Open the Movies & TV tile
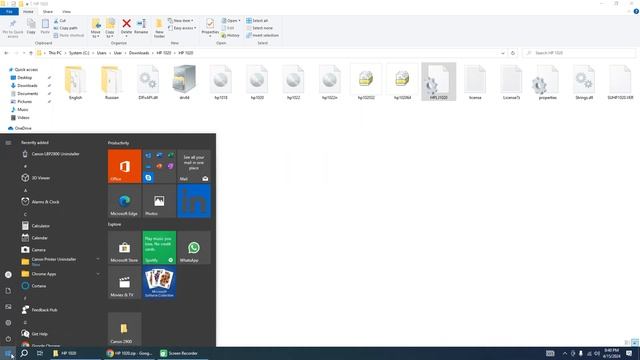The width and height of the screenshot is (640, 360). pyautogui.click(x=124, y=282)
